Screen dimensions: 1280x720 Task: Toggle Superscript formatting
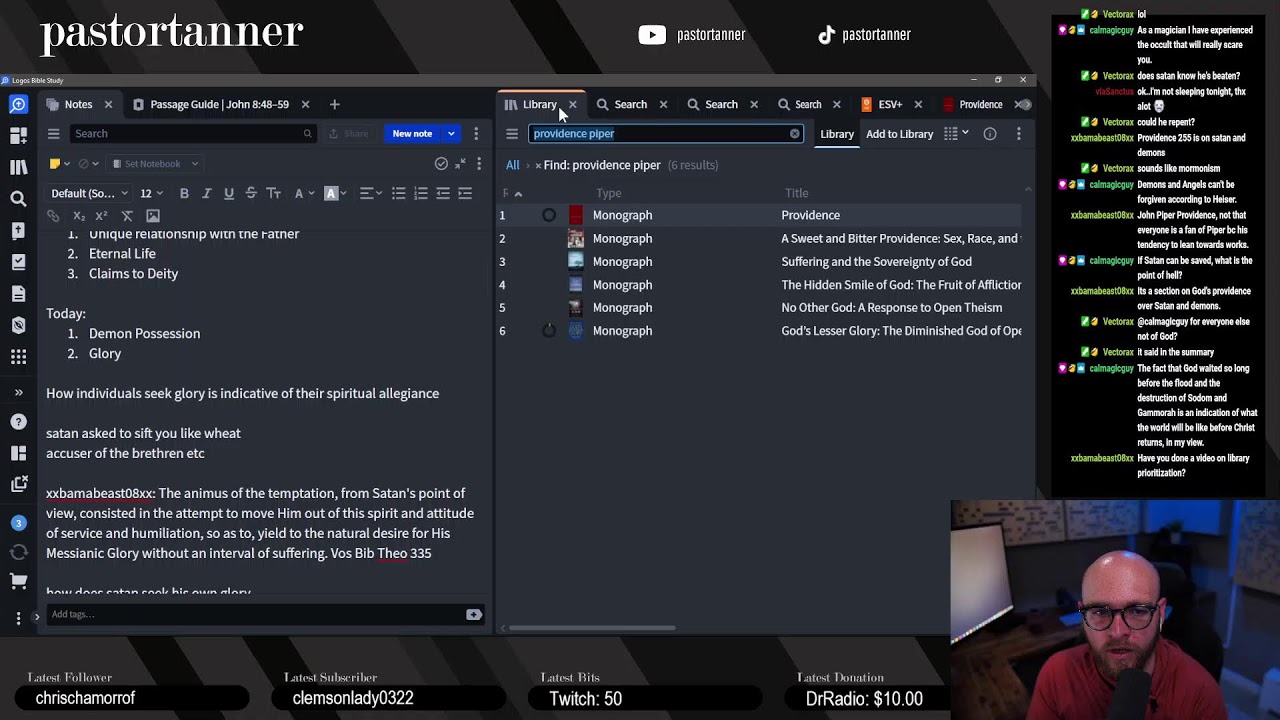101,216
